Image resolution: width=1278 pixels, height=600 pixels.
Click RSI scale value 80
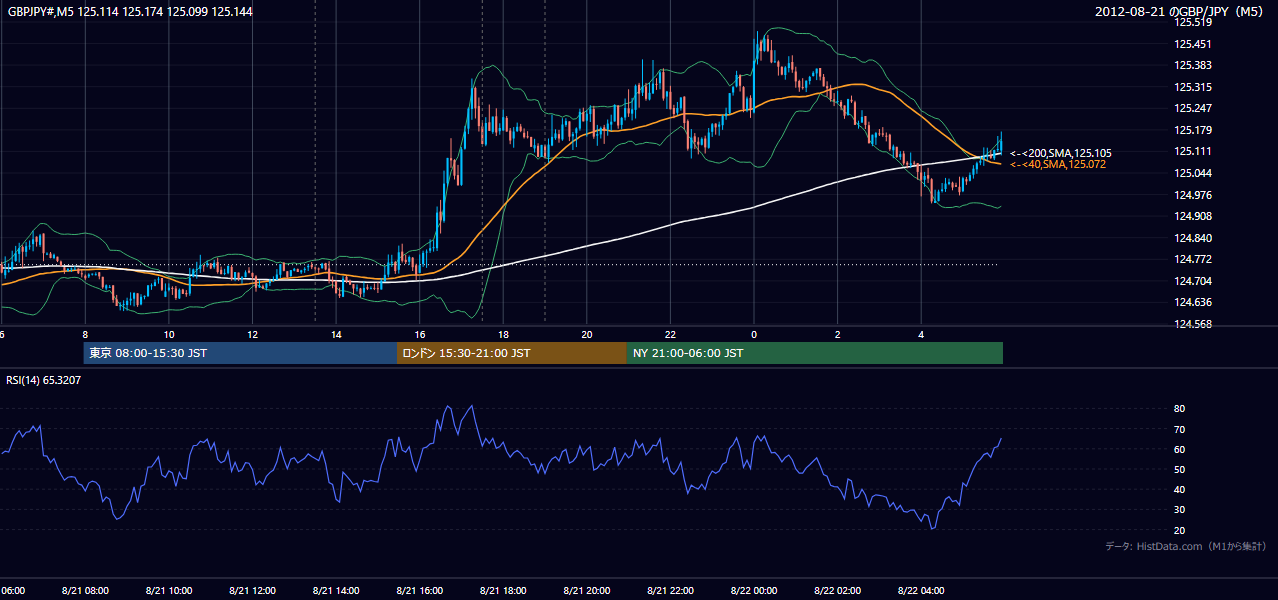[1180, 409]
